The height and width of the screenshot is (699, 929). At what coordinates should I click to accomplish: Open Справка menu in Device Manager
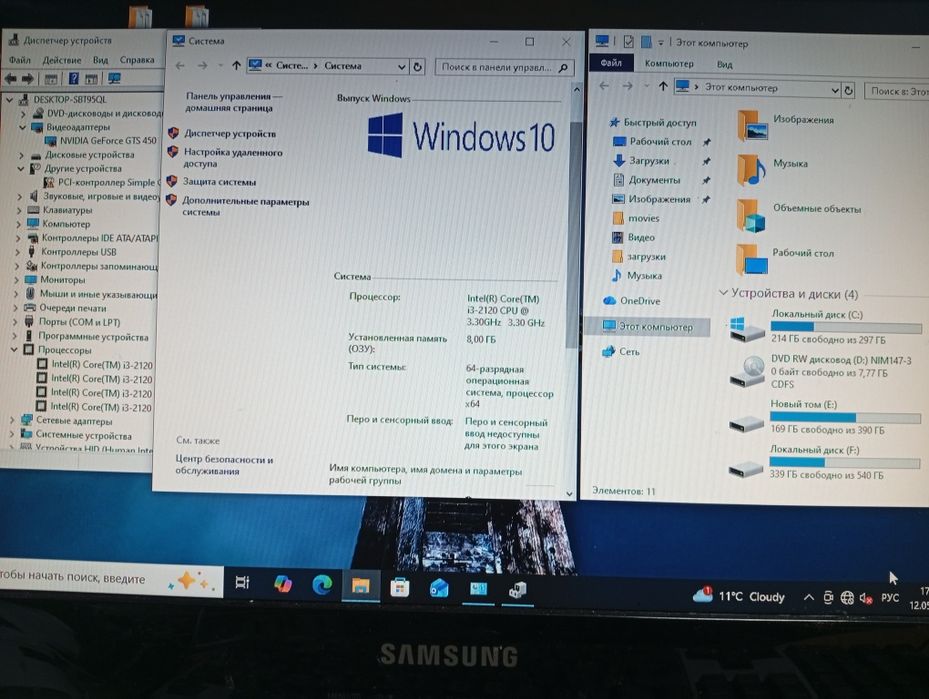point(137,60)
